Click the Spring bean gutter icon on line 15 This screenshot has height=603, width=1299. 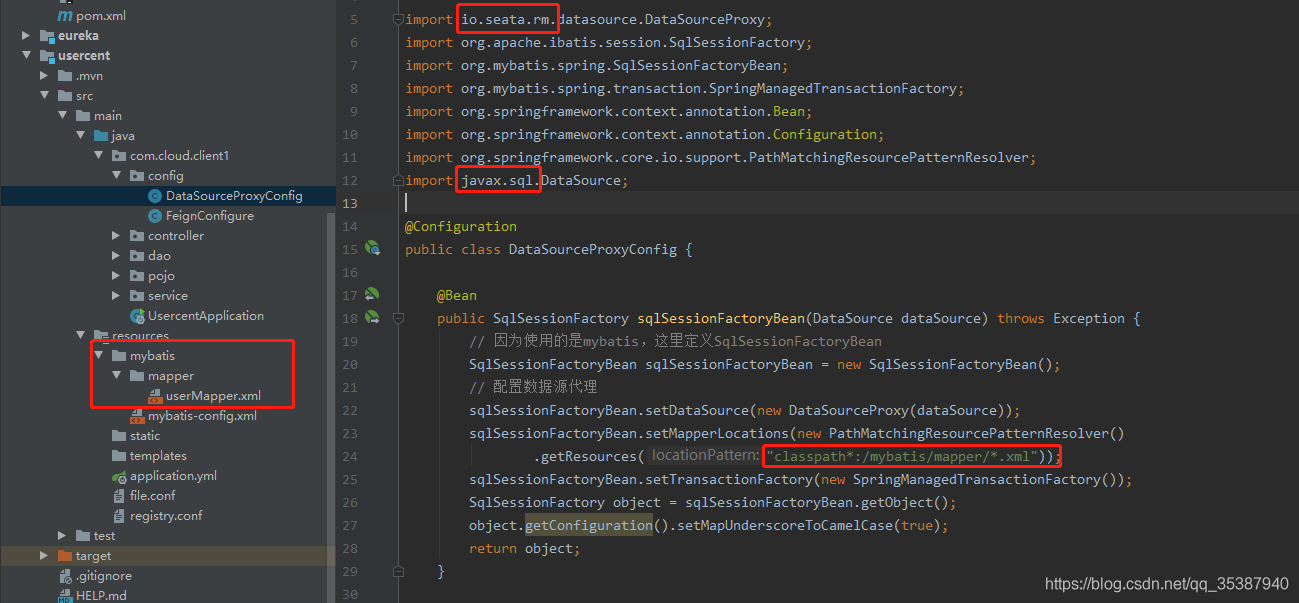[x=372, y=248]
